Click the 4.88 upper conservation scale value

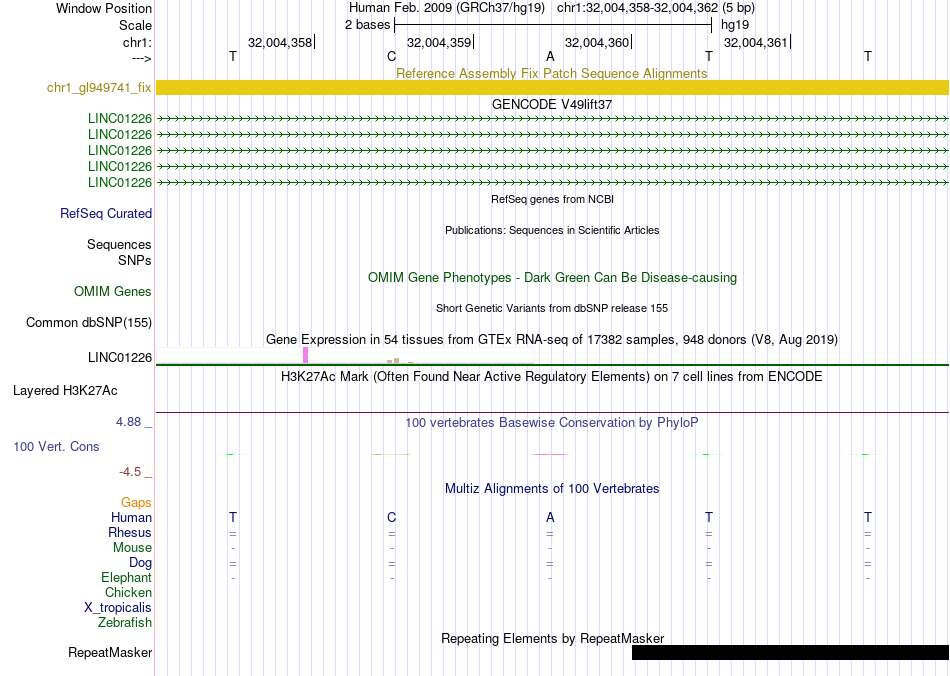click(128, 422)
